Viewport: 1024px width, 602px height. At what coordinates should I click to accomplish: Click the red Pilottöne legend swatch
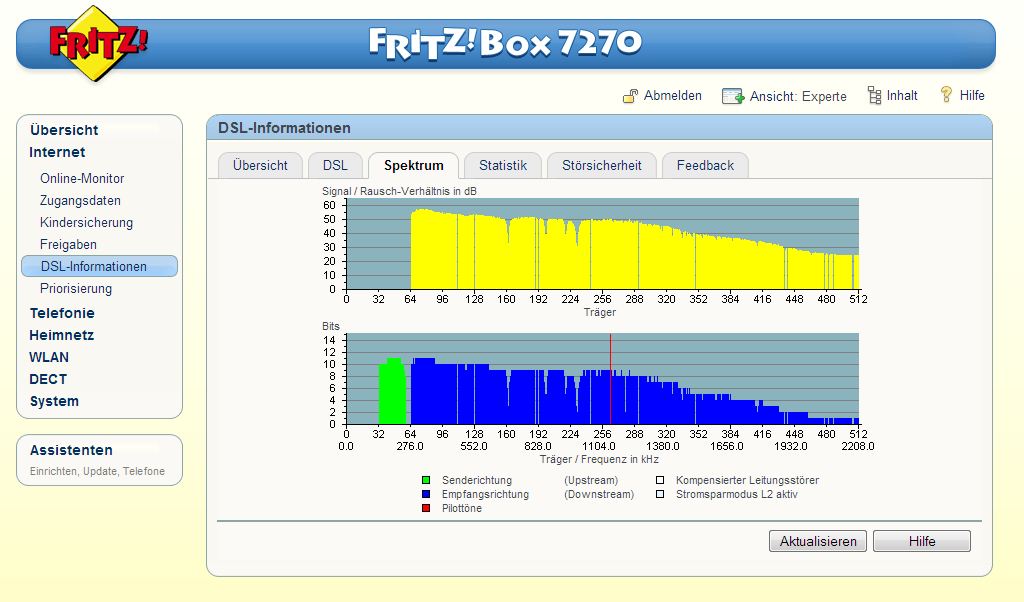pos(426,508)
